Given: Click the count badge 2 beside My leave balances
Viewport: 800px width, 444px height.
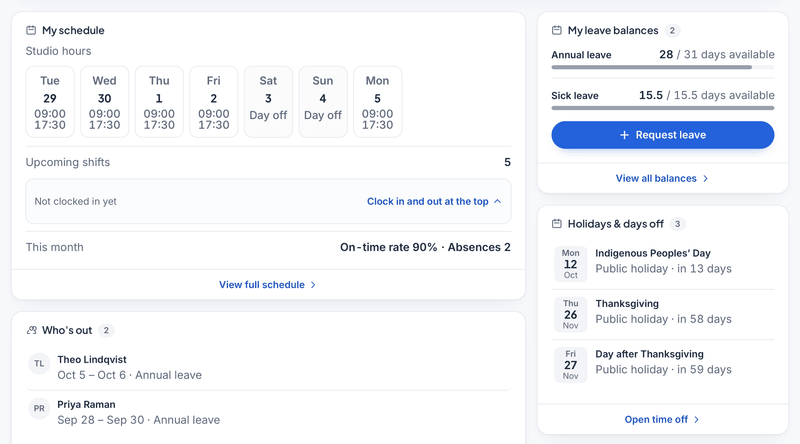Looking at the screenshot, I should click(672, 31).
